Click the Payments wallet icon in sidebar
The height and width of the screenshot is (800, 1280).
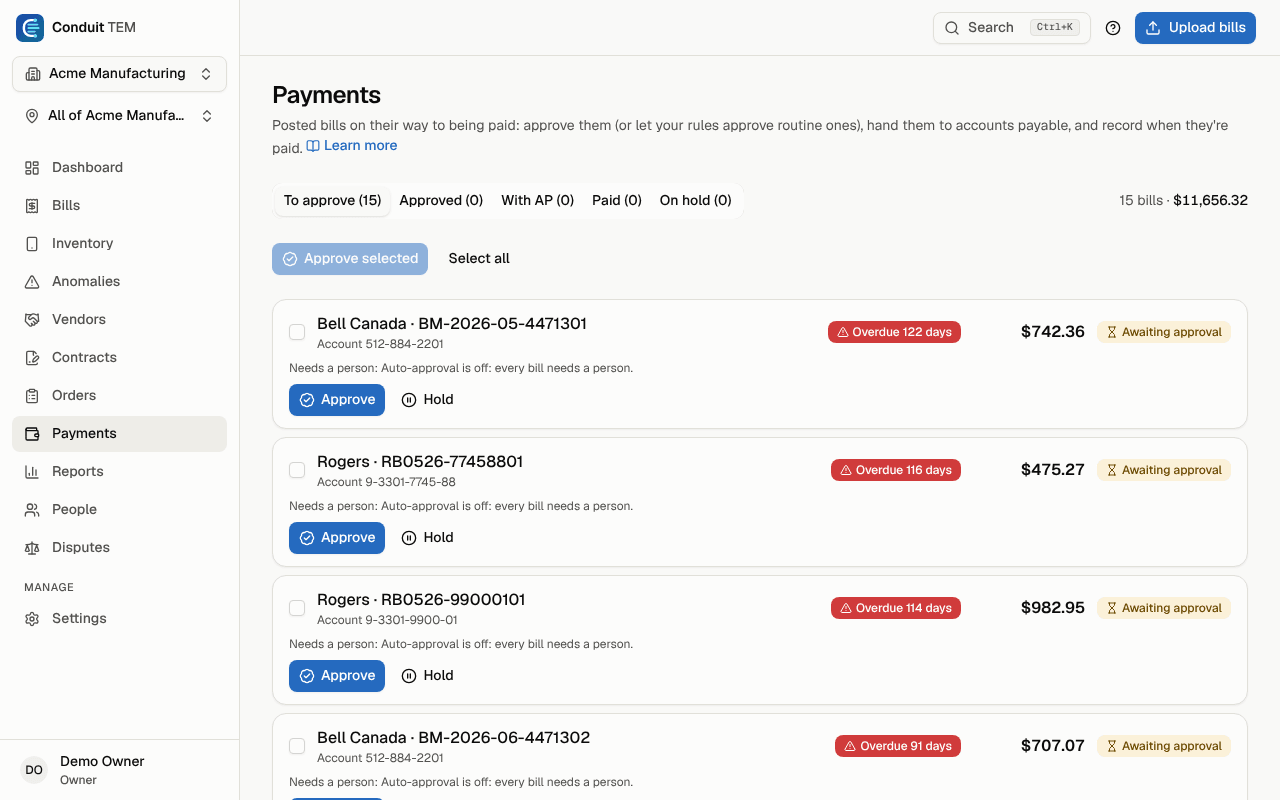(32, 434)
